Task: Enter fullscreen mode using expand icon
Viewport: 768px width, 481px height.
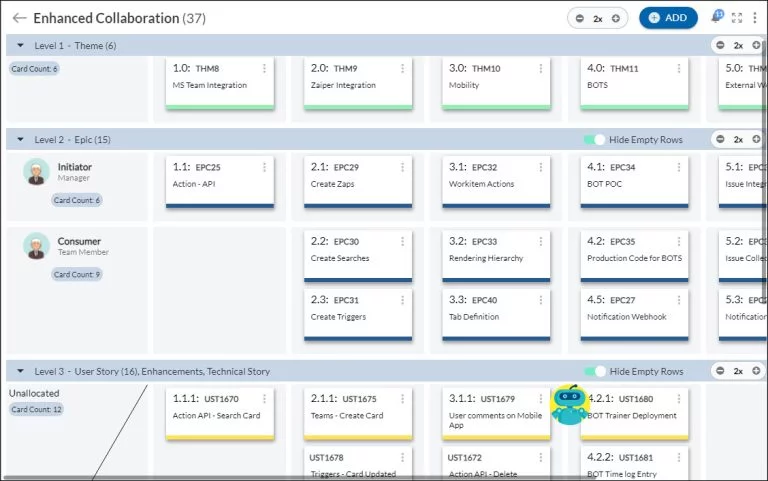Action: tap(737, 18)
